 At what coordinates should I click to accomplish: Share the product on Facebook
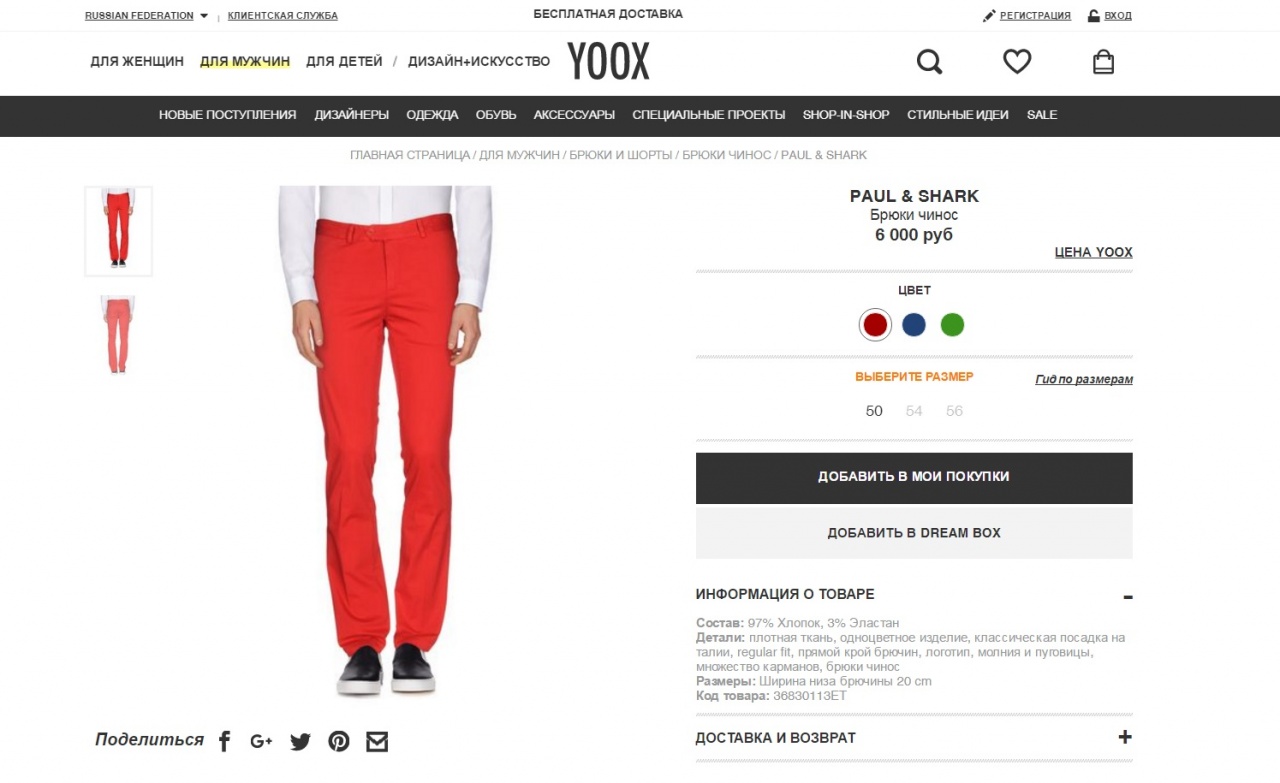pyautogui.click(x=225, y=741)
